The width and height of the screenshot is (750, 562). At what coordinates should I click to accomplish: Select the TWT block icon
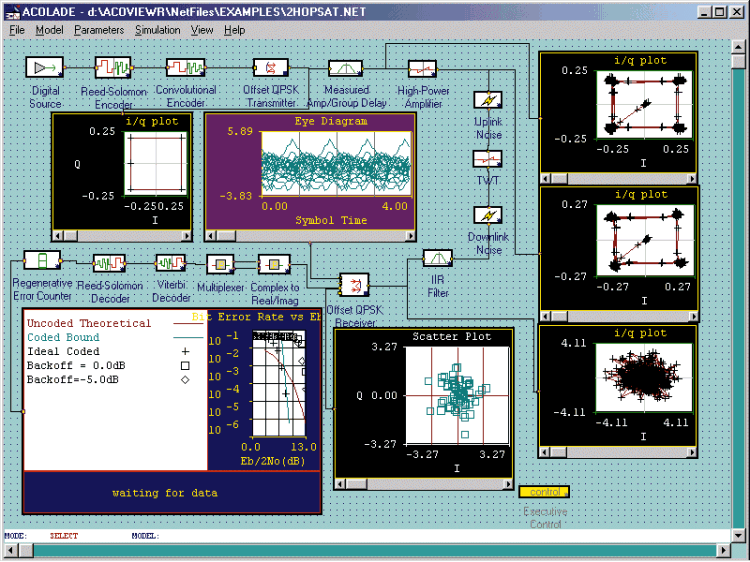(487, 159)
